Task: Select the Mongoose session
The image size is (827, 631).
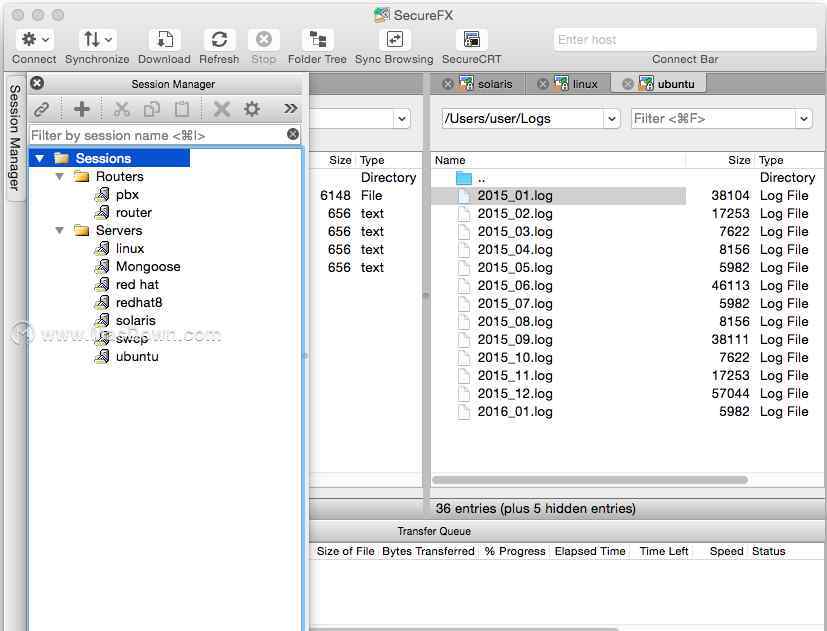Action: coord(148,266)
